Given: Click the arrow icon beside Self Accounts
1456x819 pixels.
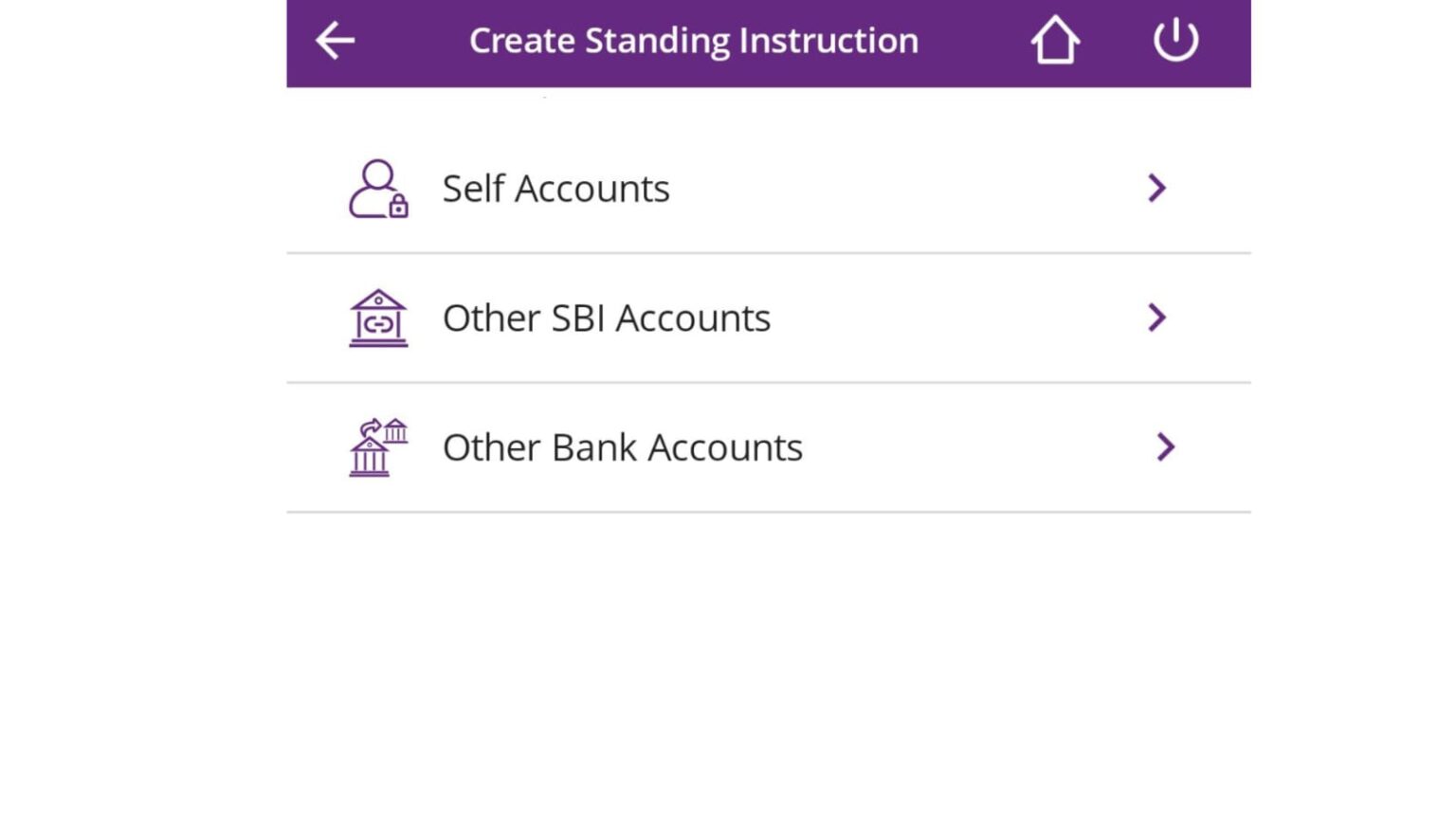Looking at the screenshot, I should point(1157,188).
